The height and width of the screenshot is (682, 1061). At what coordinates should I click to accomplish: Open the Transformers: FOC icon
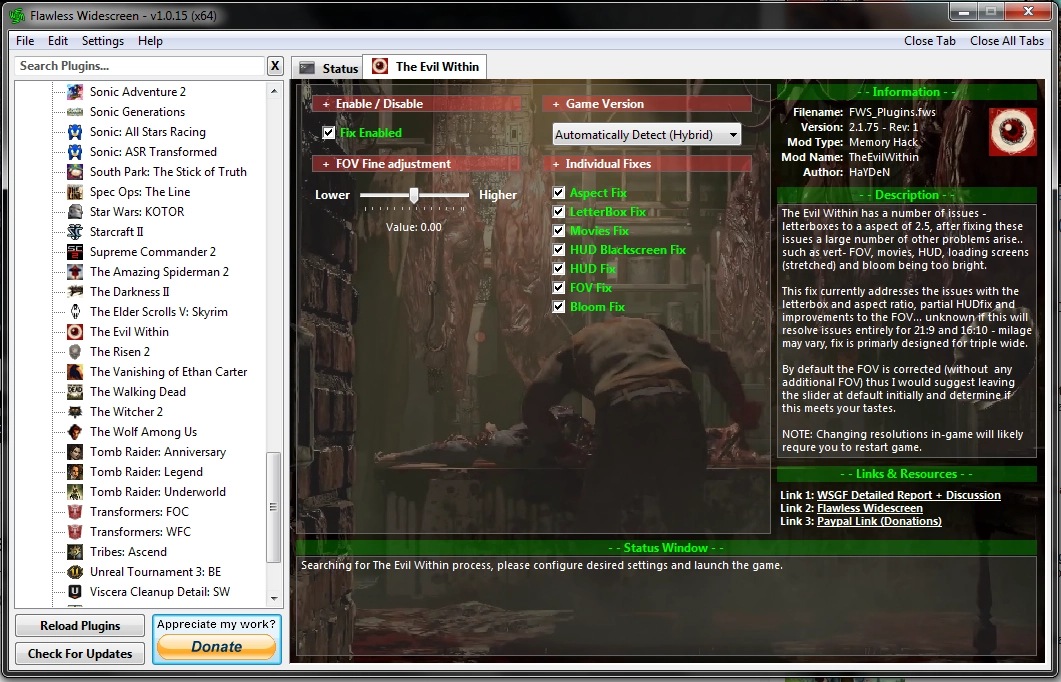75,512
